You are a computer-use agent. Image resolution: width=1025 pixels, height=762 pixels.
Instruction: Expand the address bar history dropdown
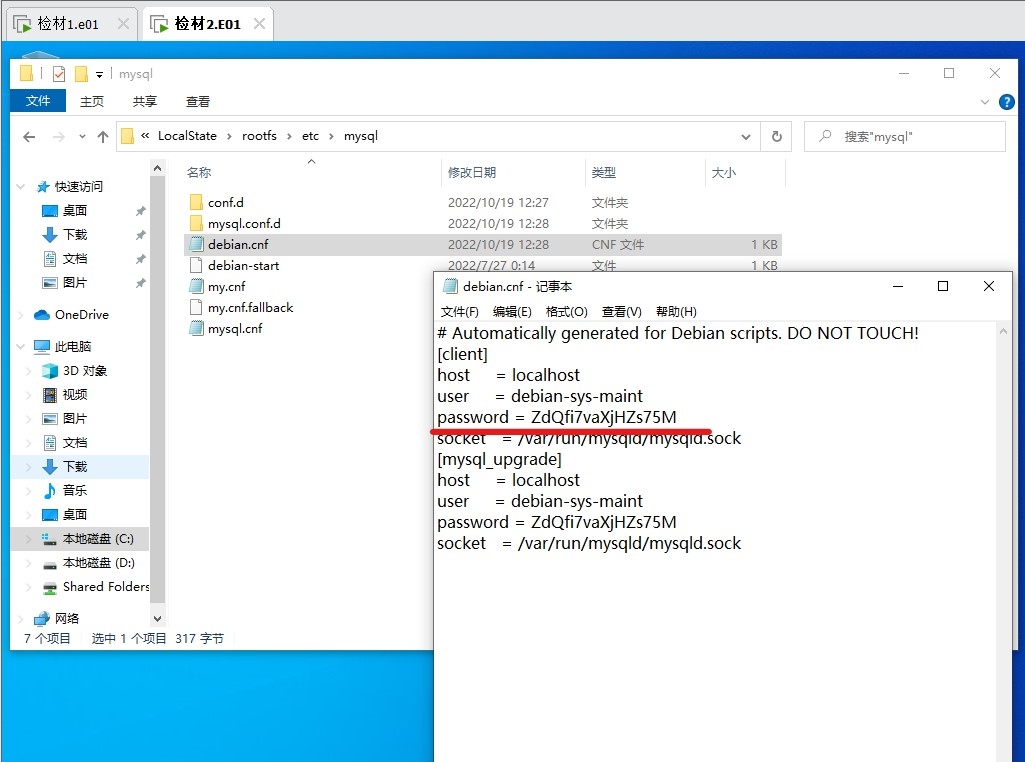coord(746,137)
